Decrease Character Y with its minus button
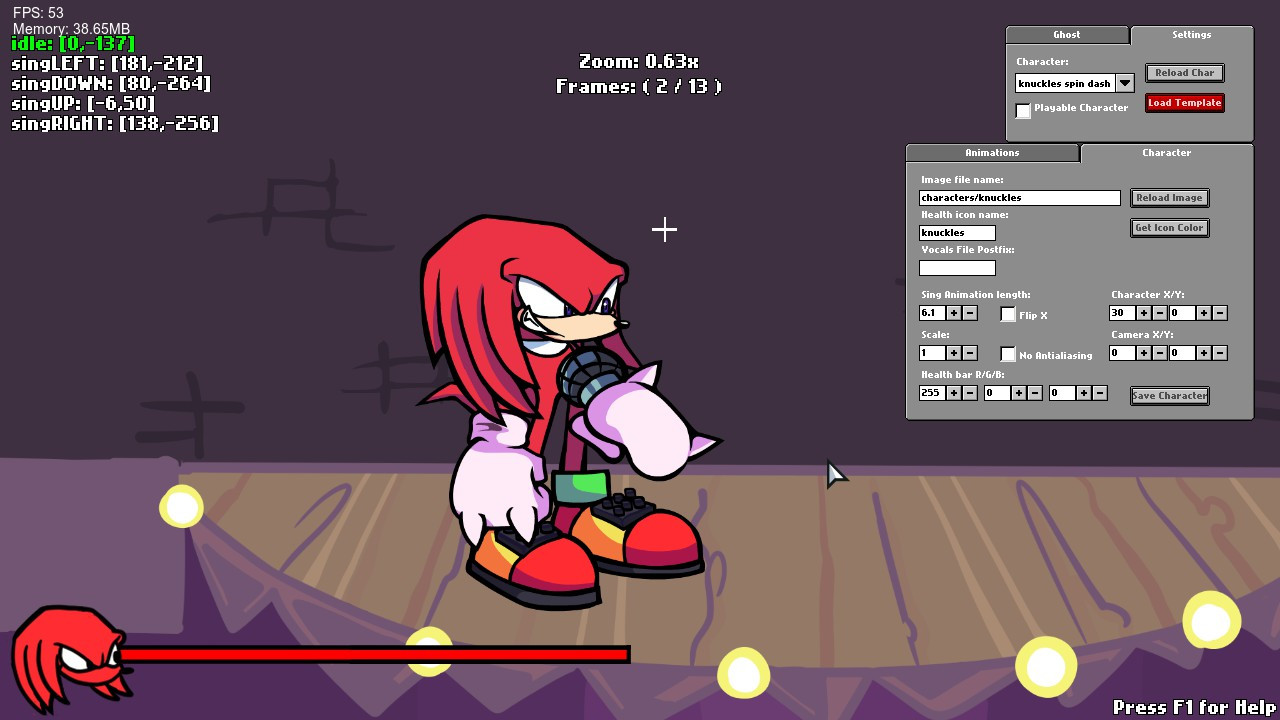 point(1220,313)
